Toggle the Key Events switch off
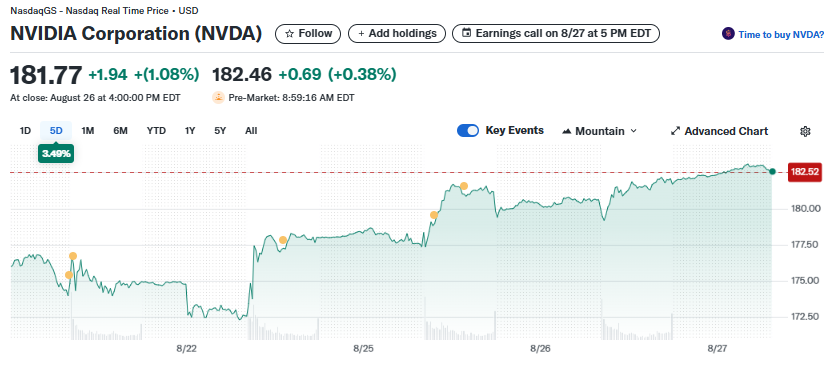Viewport: 837px width, 377px height. [x=468, y=131]
